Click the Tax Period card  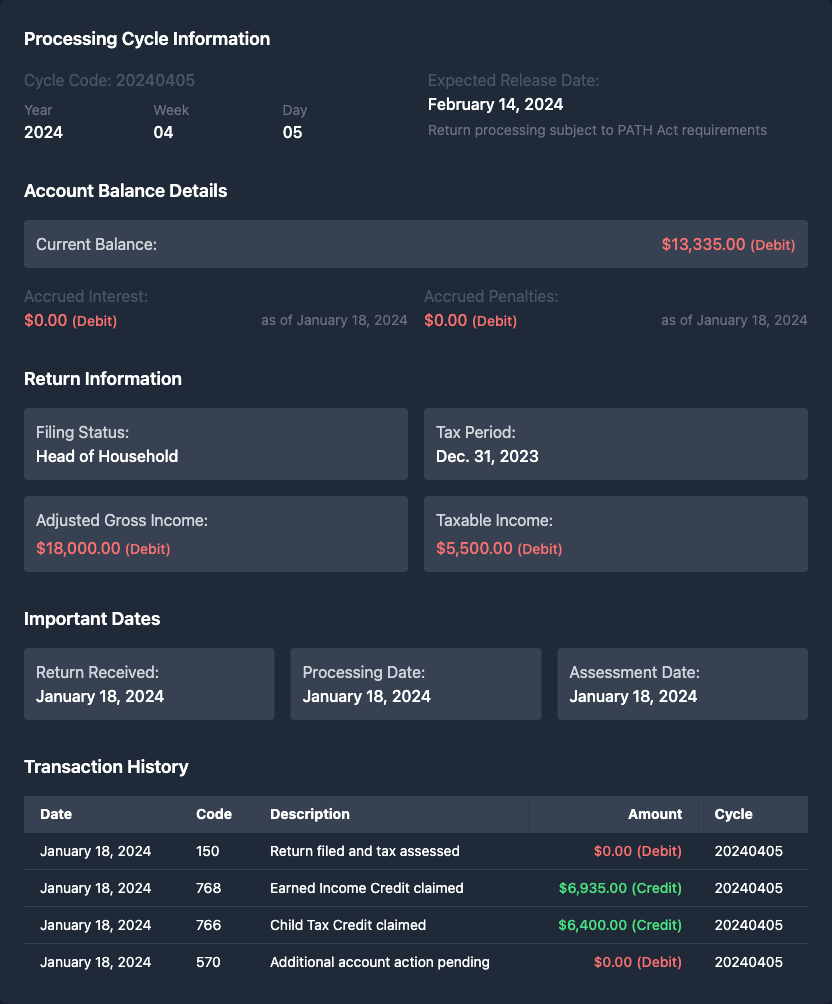(x=615, y=444)
